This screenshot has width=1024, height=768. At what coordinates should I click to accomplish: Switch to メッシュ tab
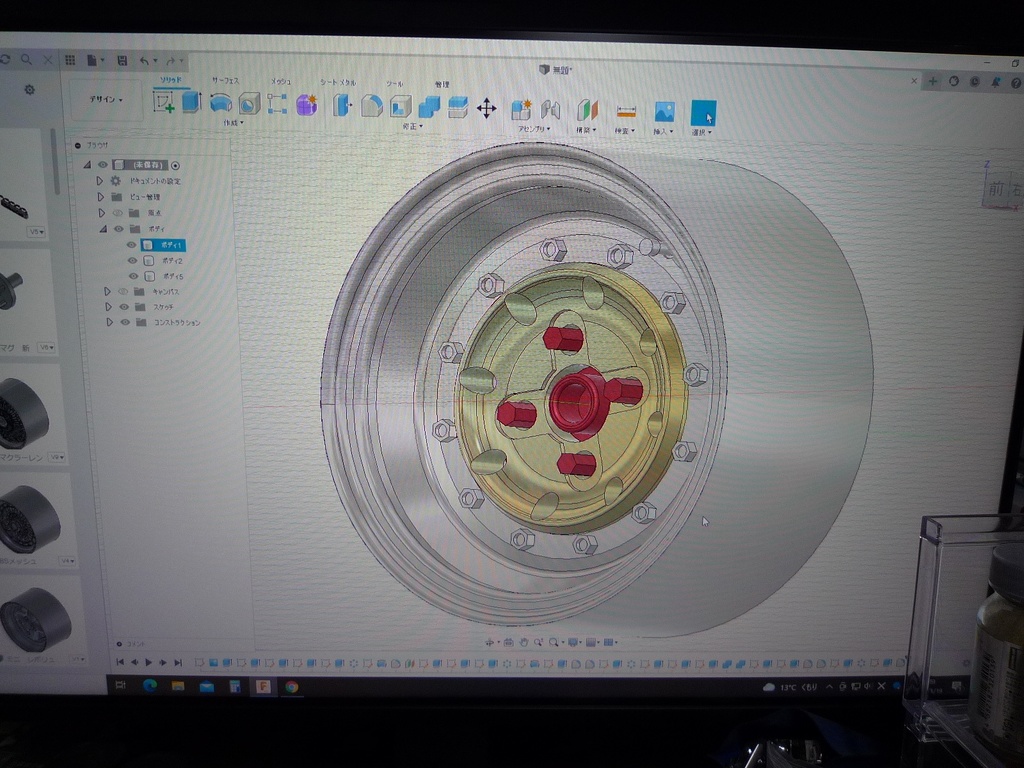point(281,82)
